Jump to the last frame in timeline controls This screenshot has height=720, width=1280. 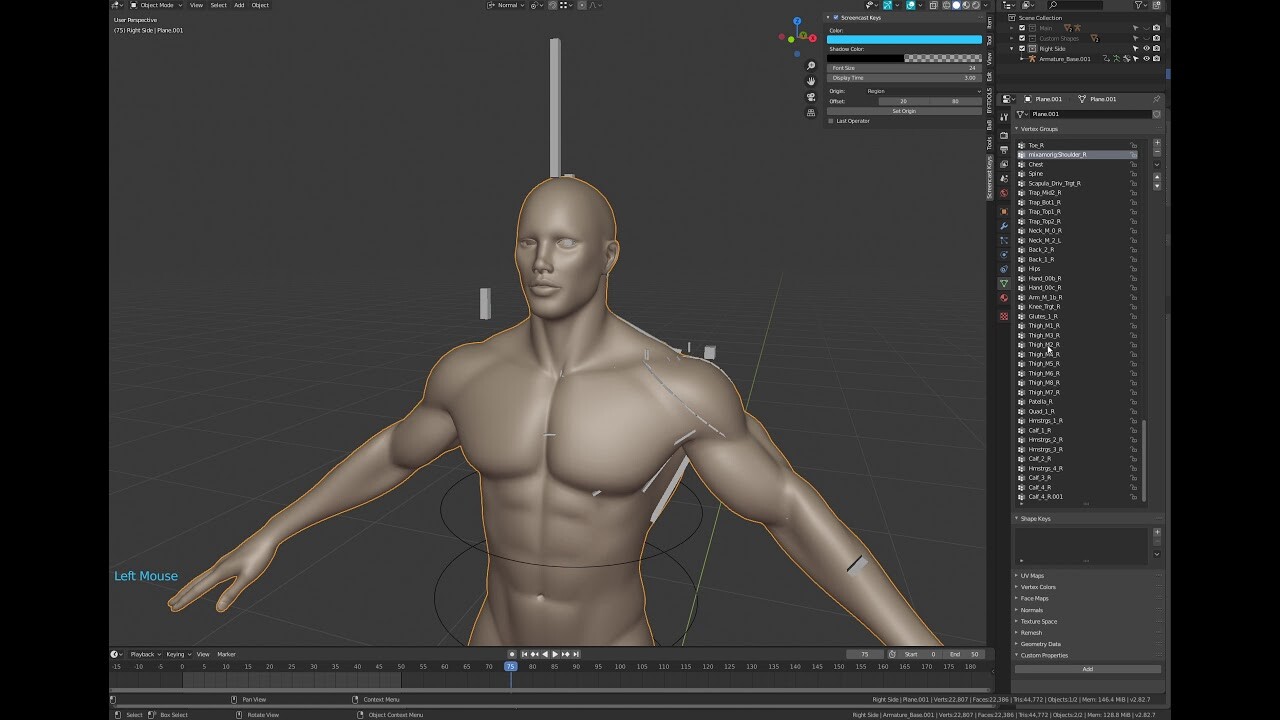tap(577, 654)
